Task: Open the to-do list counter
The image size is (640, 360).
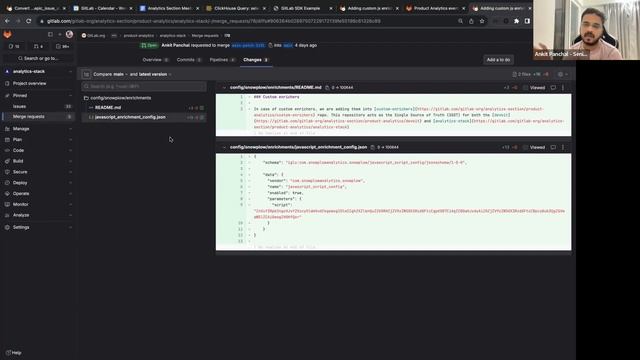Action: coord(63,47)
